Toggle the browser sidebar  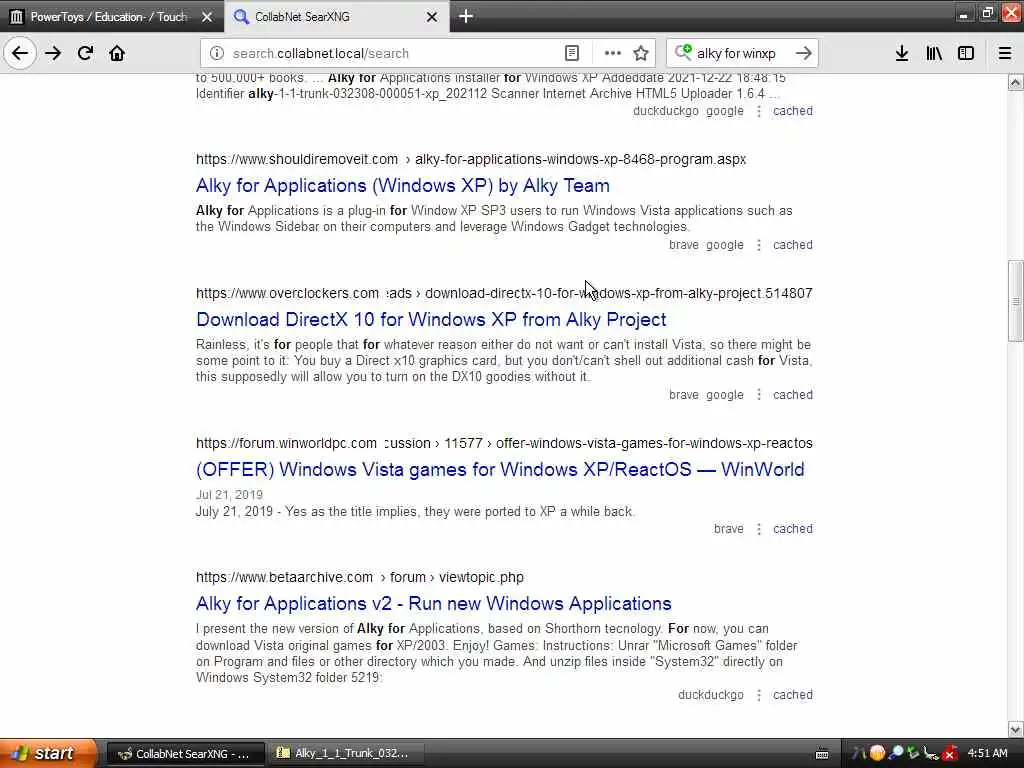click(x=966, y=54)
